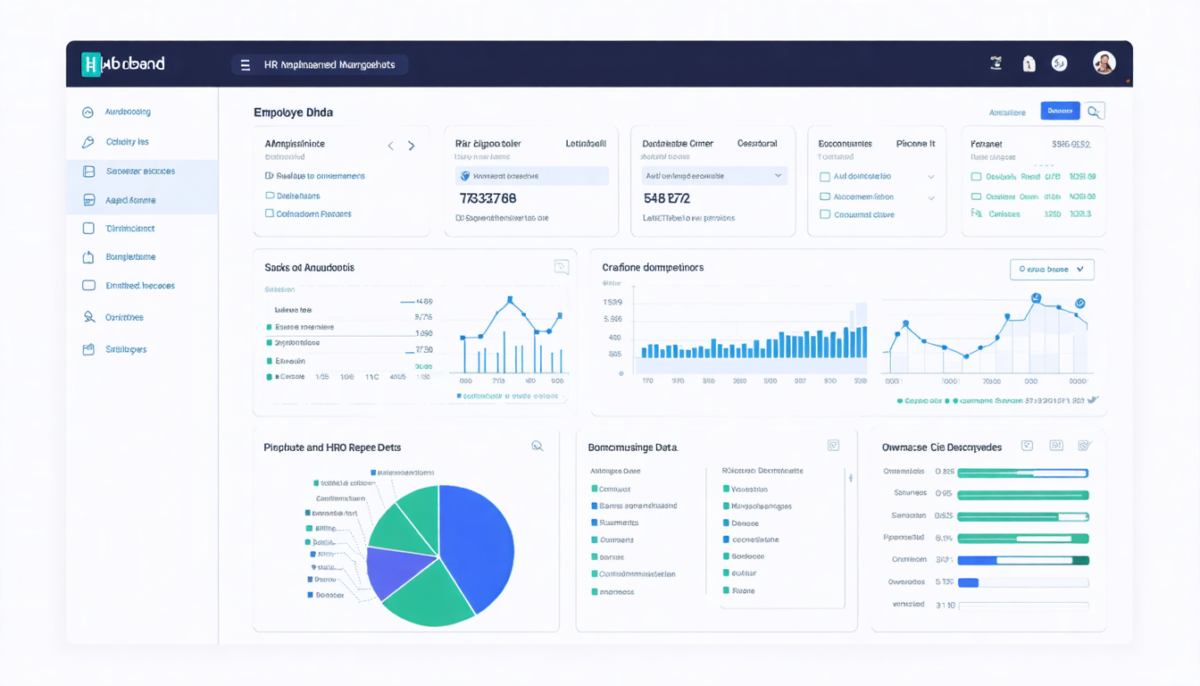Check the 'Aul dometoalso' box
This screenshot has width=1200, height=686.
825,176
